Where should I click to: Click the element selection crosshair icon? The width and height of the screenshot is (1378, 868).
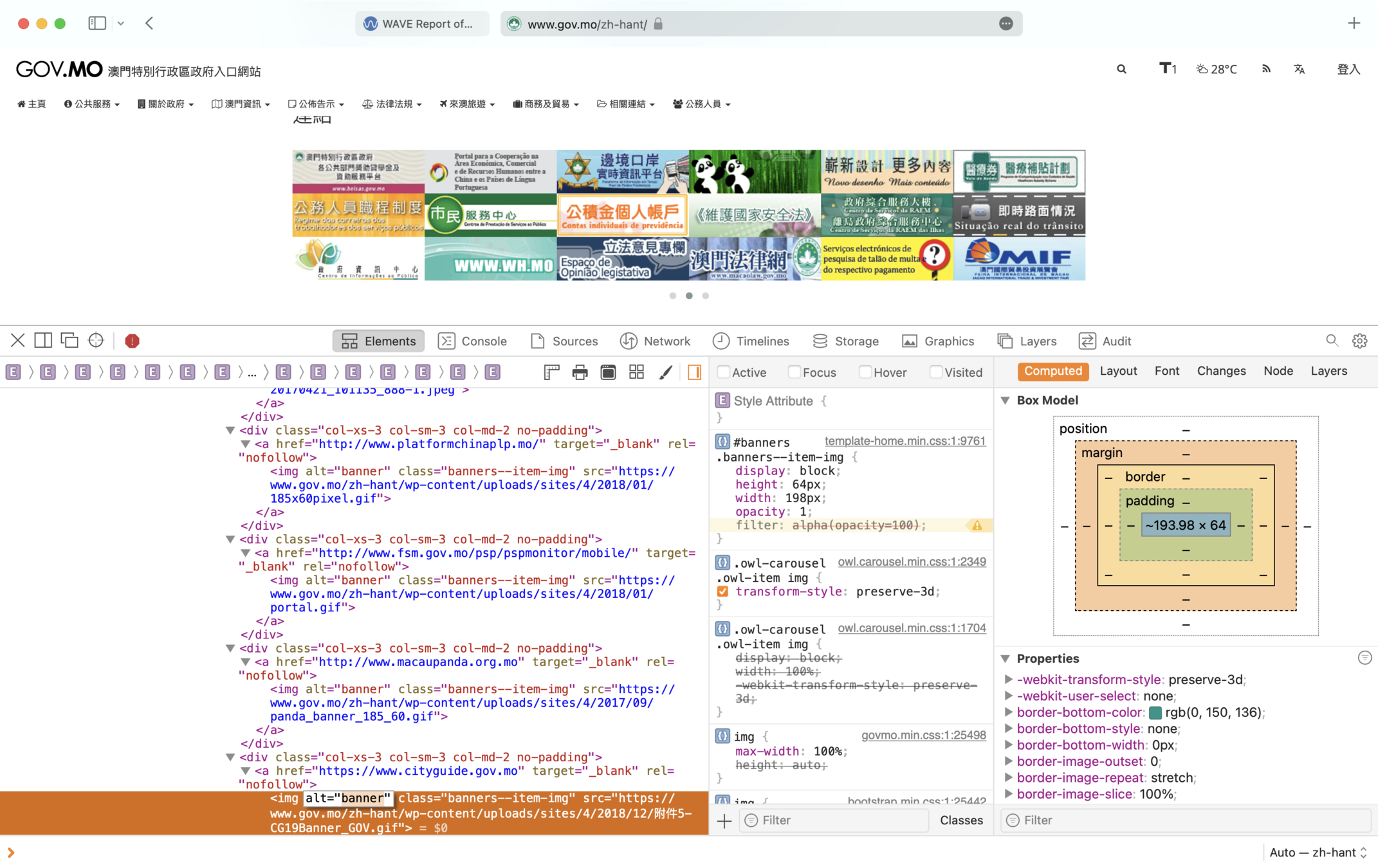(96, 341)
